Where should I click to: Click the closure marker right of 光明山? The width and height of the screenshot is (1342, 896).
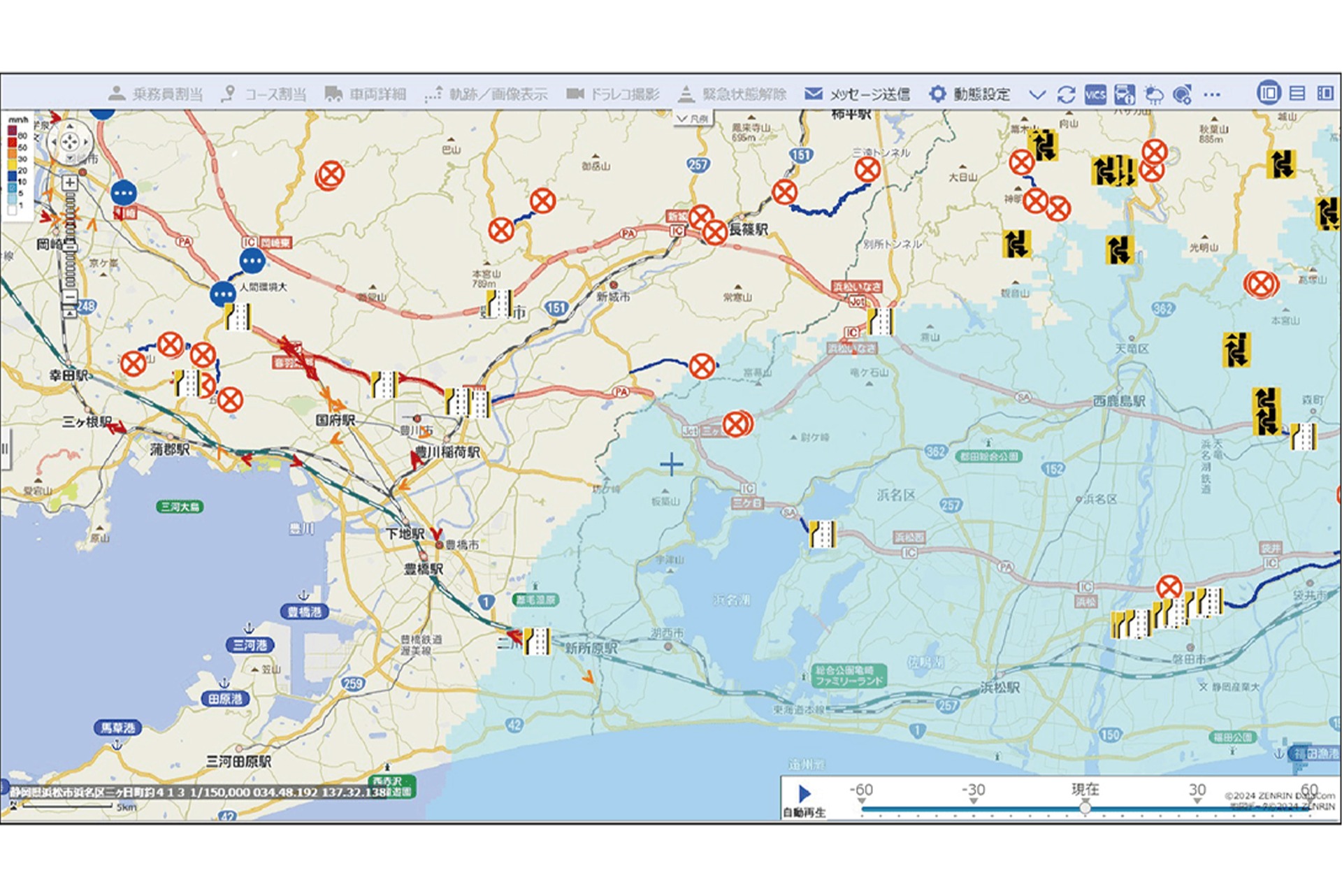pos(1261,284)
